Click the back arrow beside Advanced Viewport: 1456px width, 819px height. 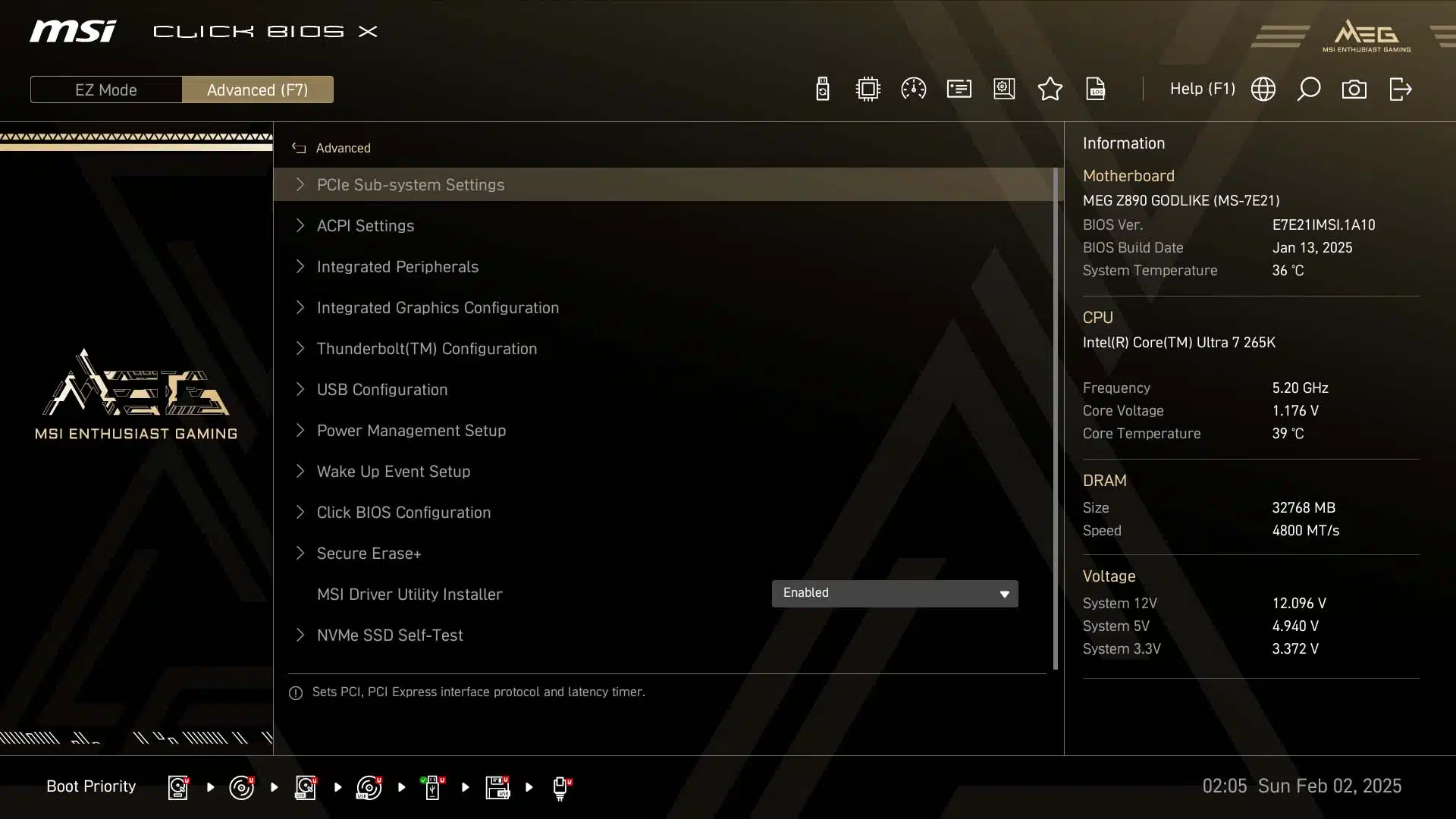[x=299, y=148]
